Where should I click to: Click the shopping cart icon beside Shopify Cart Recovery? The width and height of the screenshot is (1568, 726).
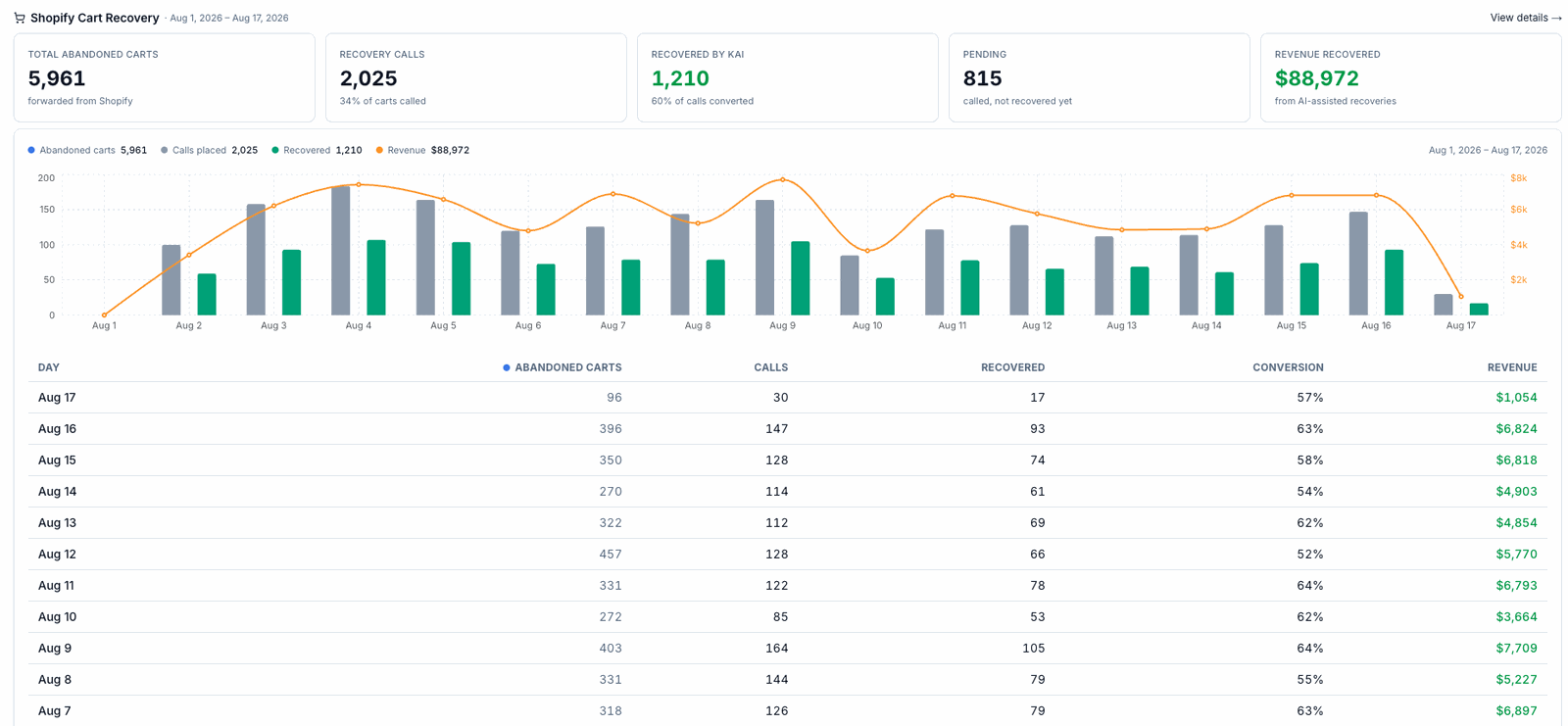point(20,18)
